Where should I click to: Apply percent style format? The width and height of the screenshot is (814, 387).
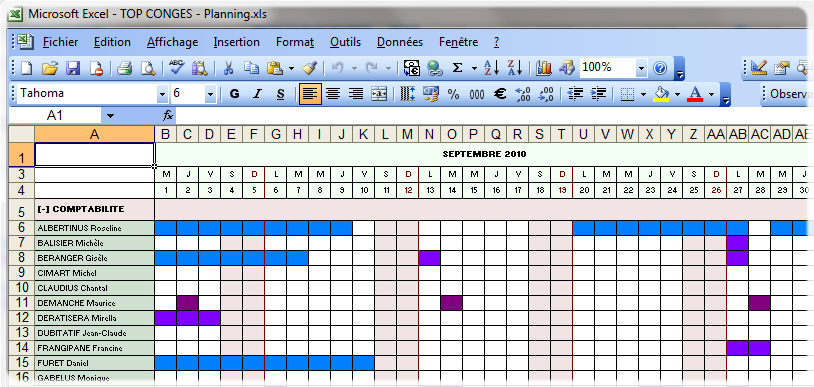pyautogui.click(x=454, y=95)
